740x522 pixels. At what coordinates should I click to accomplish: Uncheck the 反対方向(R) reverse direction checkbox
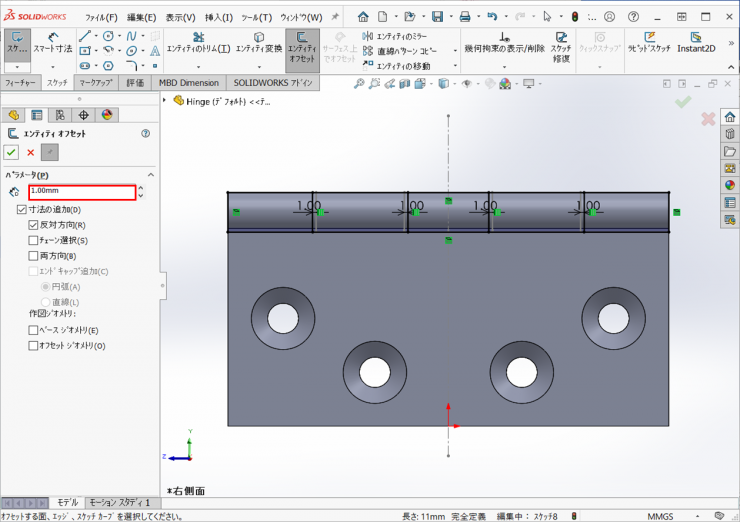pos(34,225)
